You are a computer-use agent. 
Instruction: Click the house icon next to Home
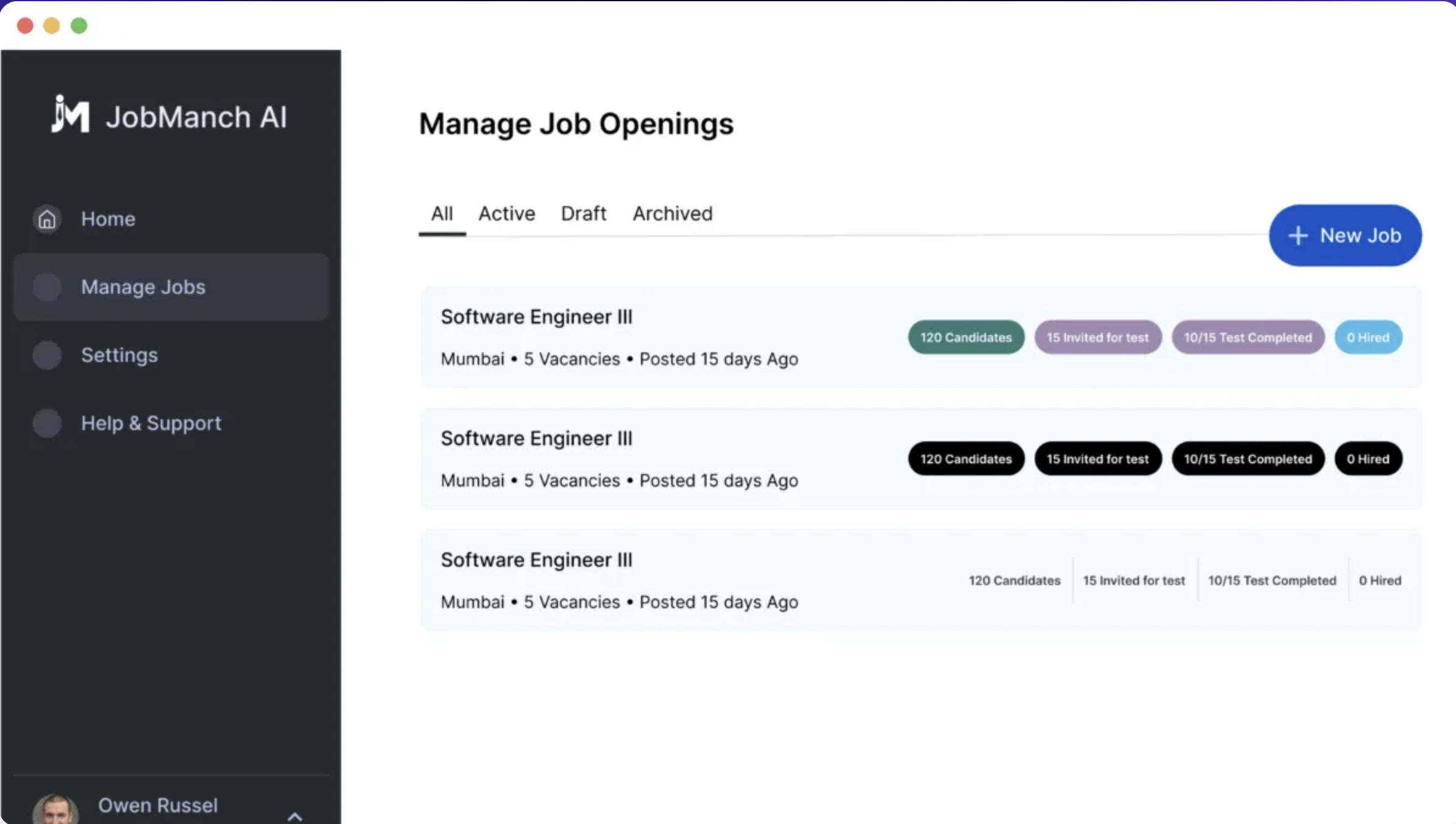point(46,219)
